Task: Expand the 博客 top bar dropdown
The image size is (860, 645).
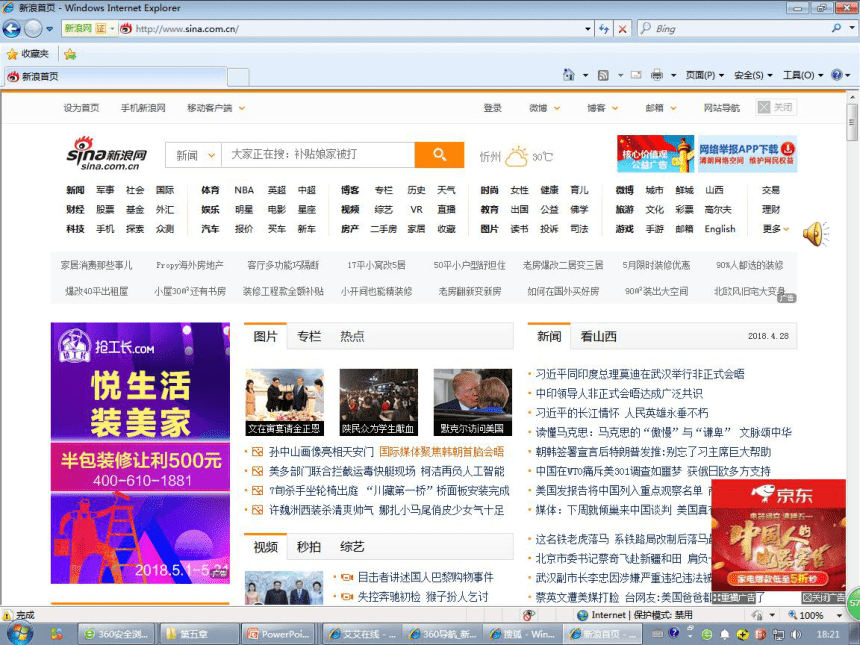Action: pyautogui.click(x=615, y=108)
